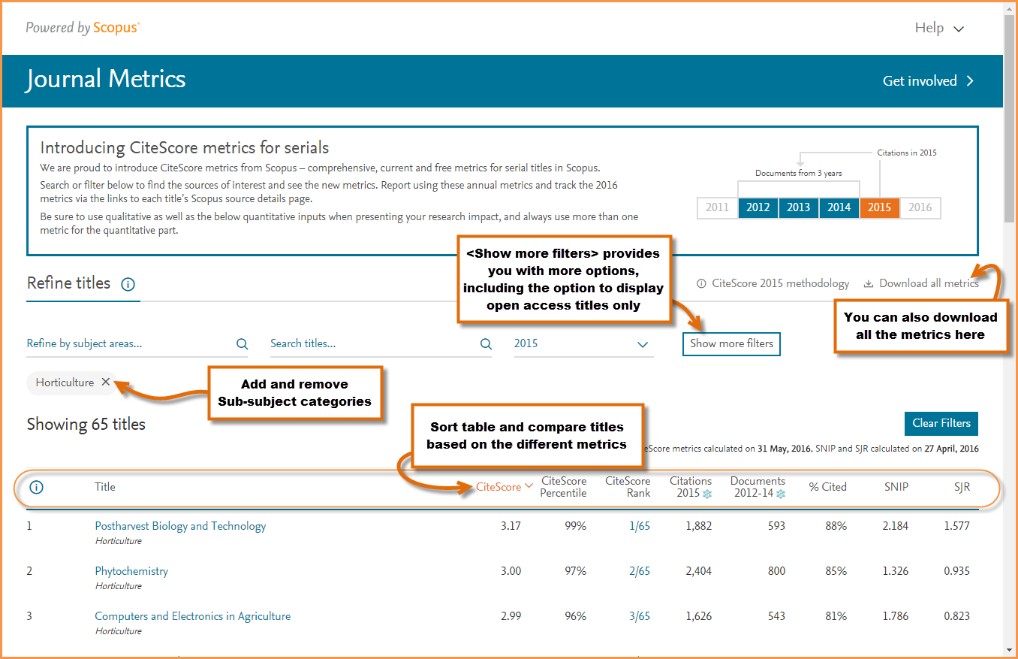Open the Download all metrics link

coord(928,284)
